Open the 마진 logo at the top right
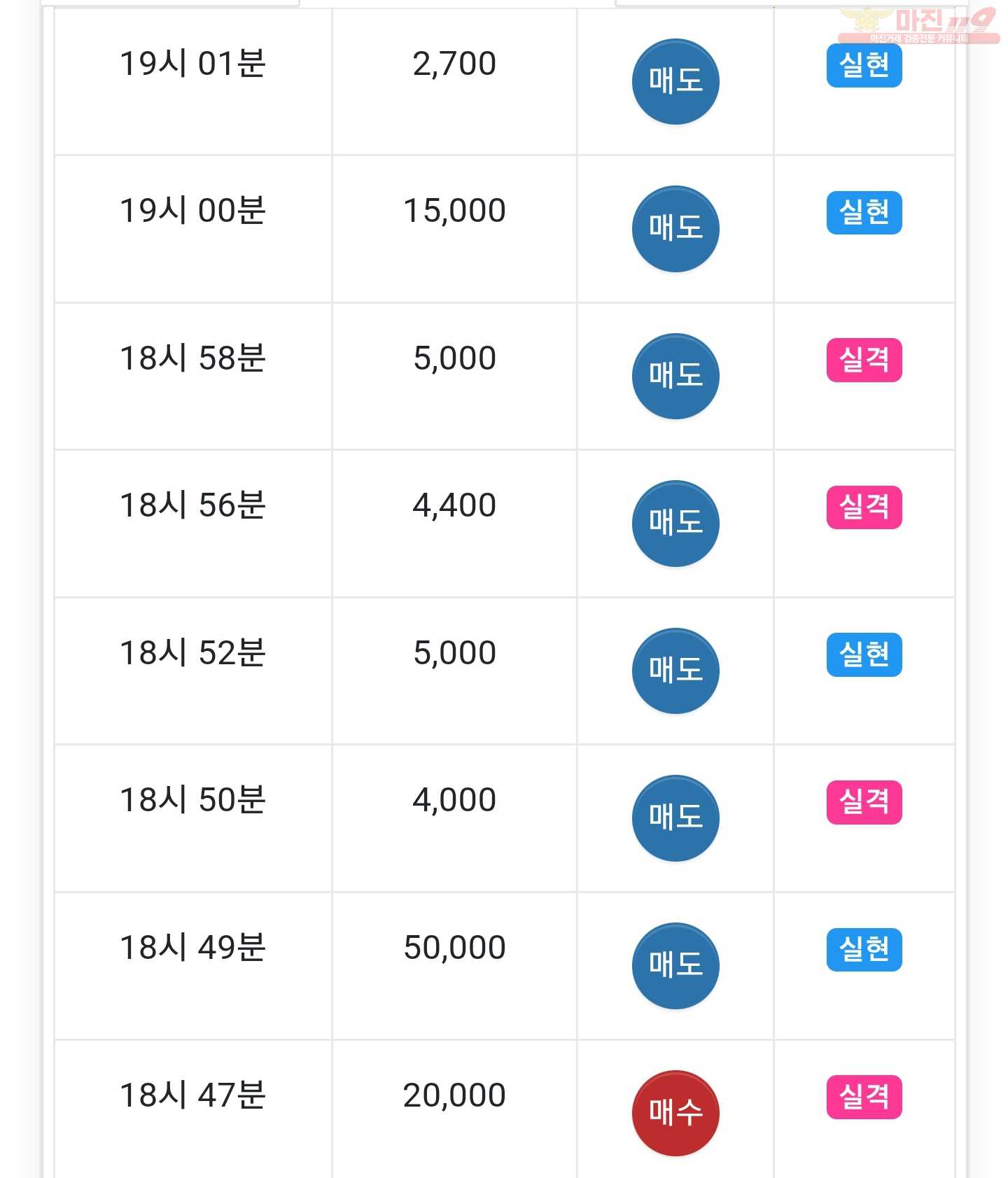 tap(918, 25)
